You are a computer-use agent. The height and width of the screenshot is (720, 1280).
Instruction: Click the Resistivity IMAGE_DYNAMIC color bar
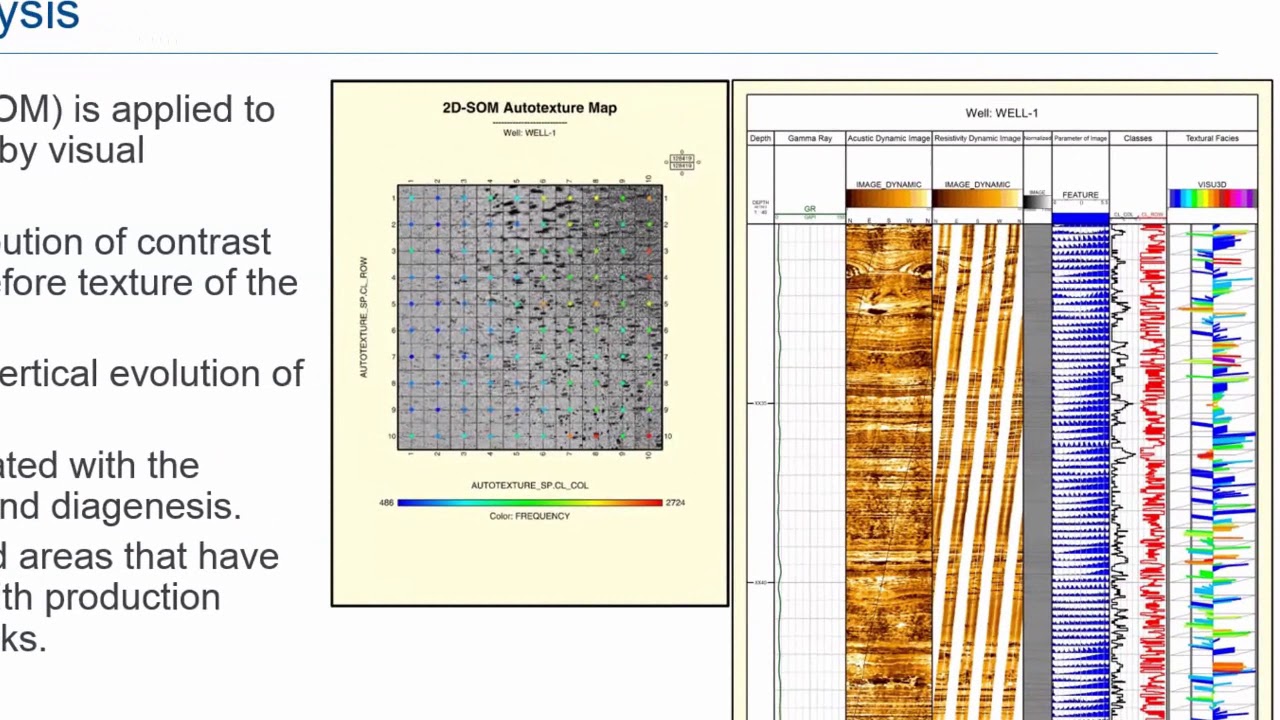[x=977, y=199]
